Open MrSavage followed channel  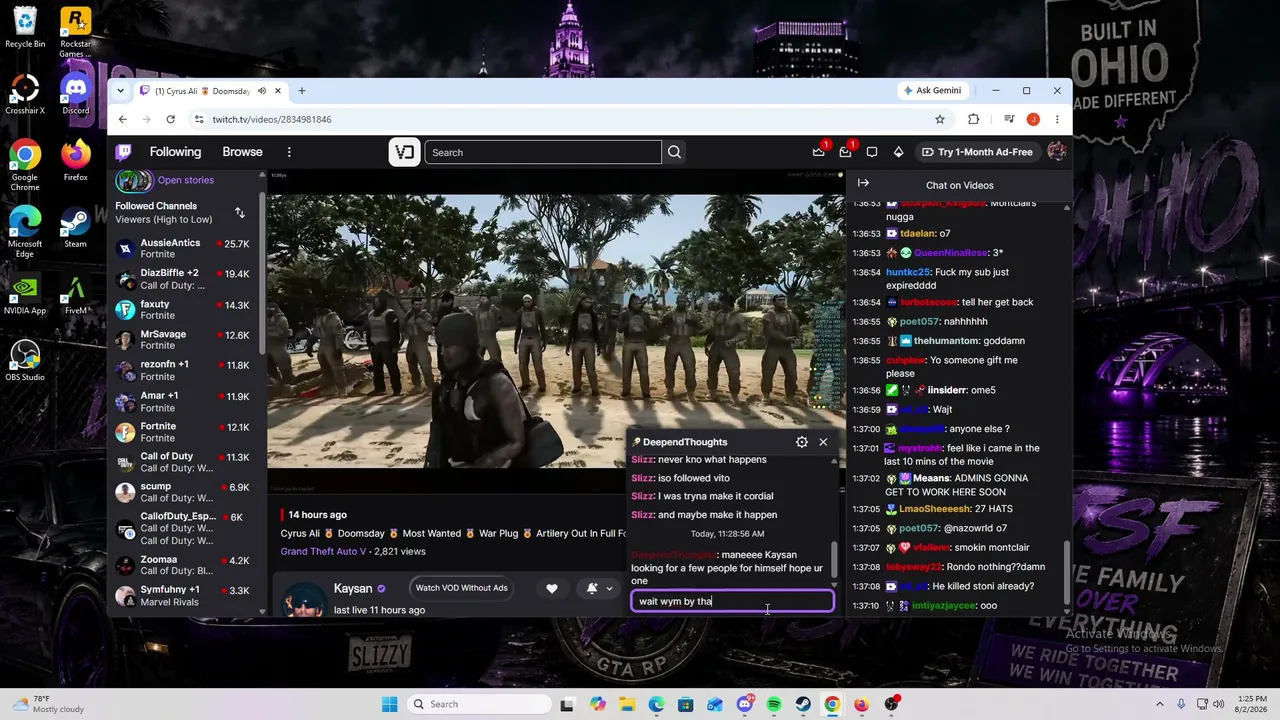click(x=182, y=340)
